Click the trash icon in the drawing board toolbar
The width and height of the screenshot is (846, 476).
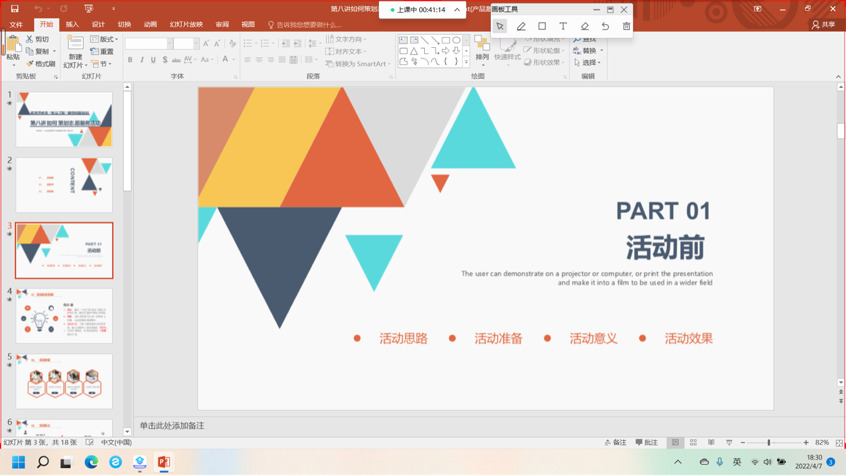coord(626,26)
